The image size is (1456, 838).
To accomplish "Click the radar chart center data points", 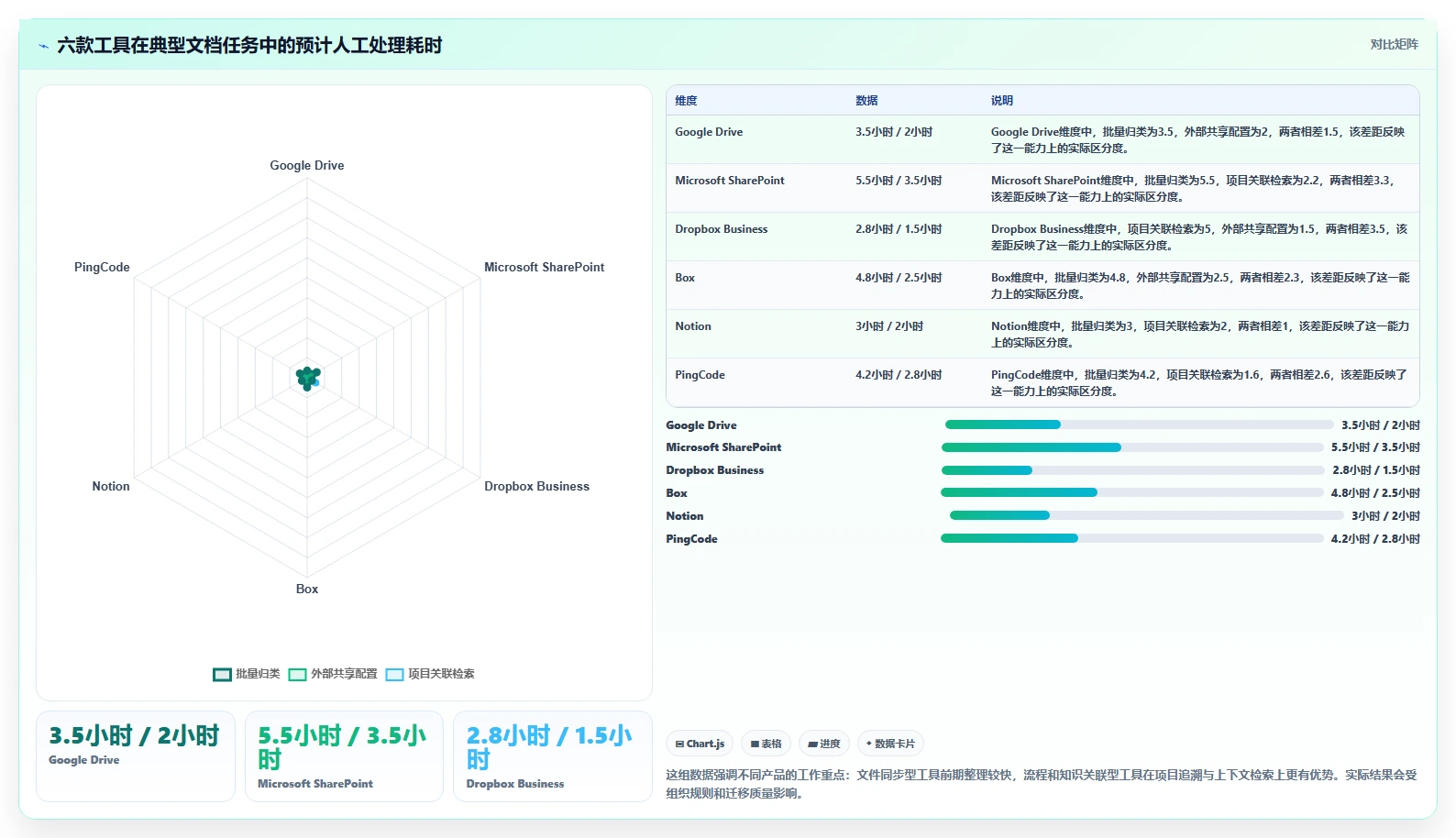I will (307, 378).
